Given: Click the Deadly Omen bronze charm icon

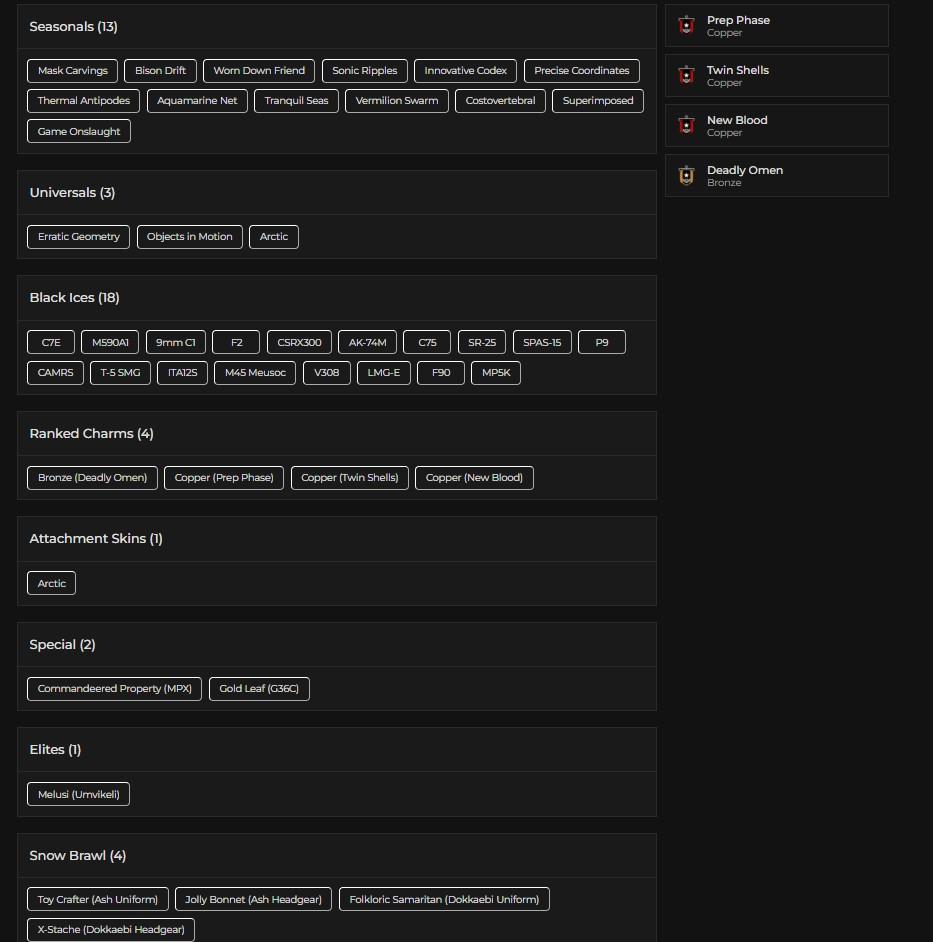Looking at the screenshot, I should tap(686, 176).
